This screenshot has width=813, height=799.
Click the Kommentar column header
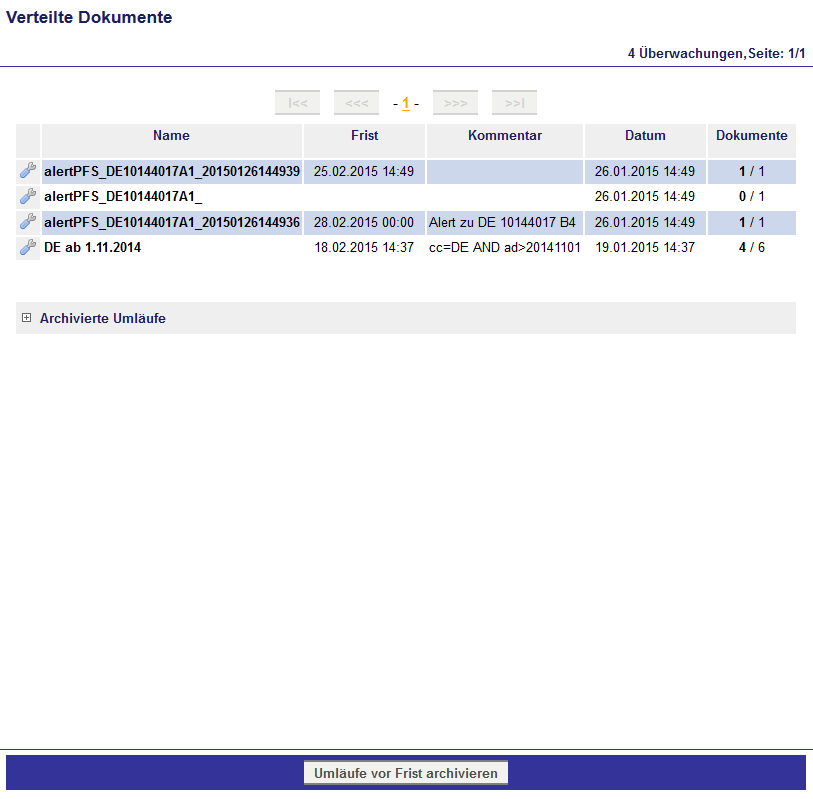[x=504, y=136]
